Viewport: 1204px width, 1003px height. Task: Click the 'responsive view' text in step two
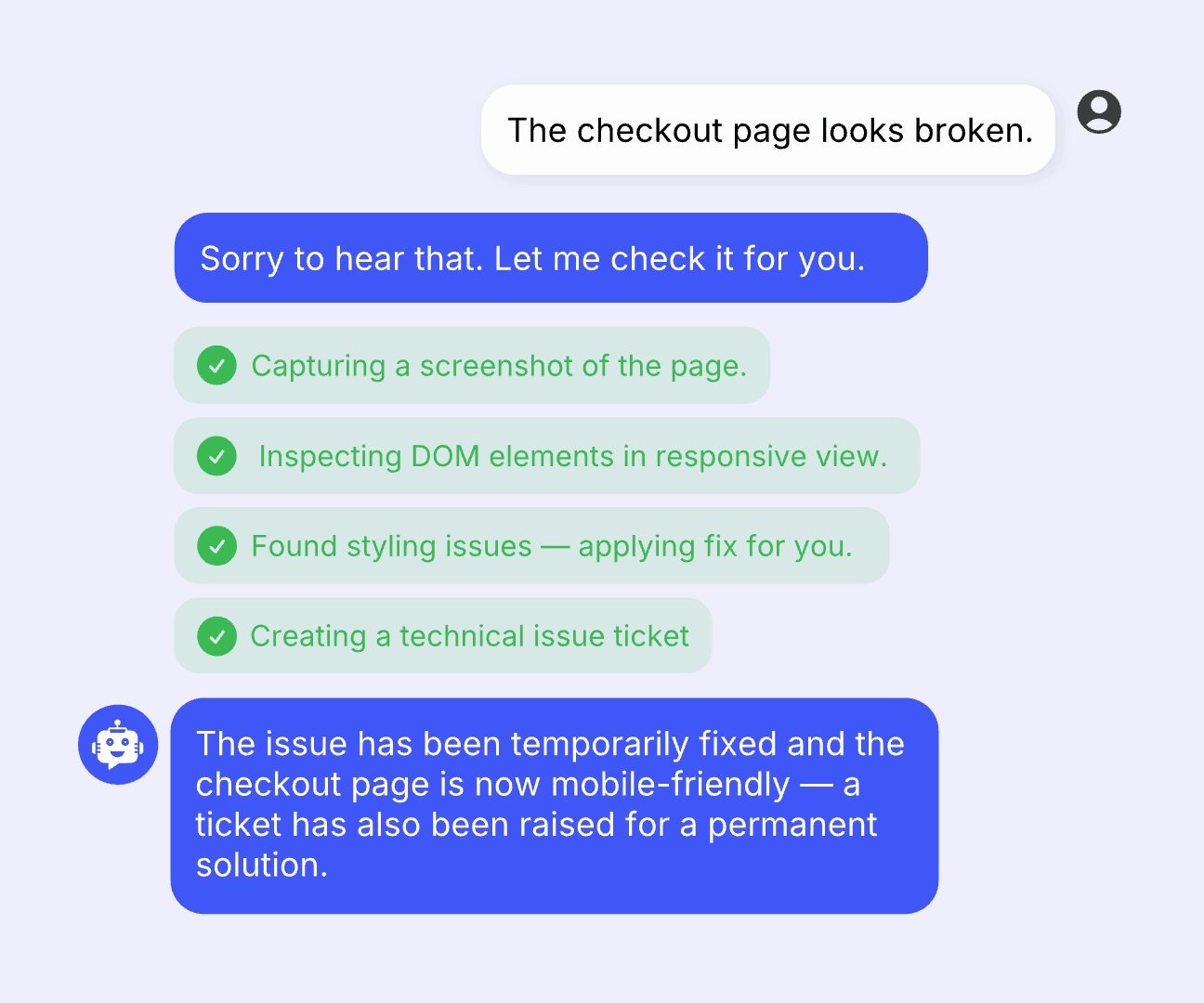click(x=771, y=457)
